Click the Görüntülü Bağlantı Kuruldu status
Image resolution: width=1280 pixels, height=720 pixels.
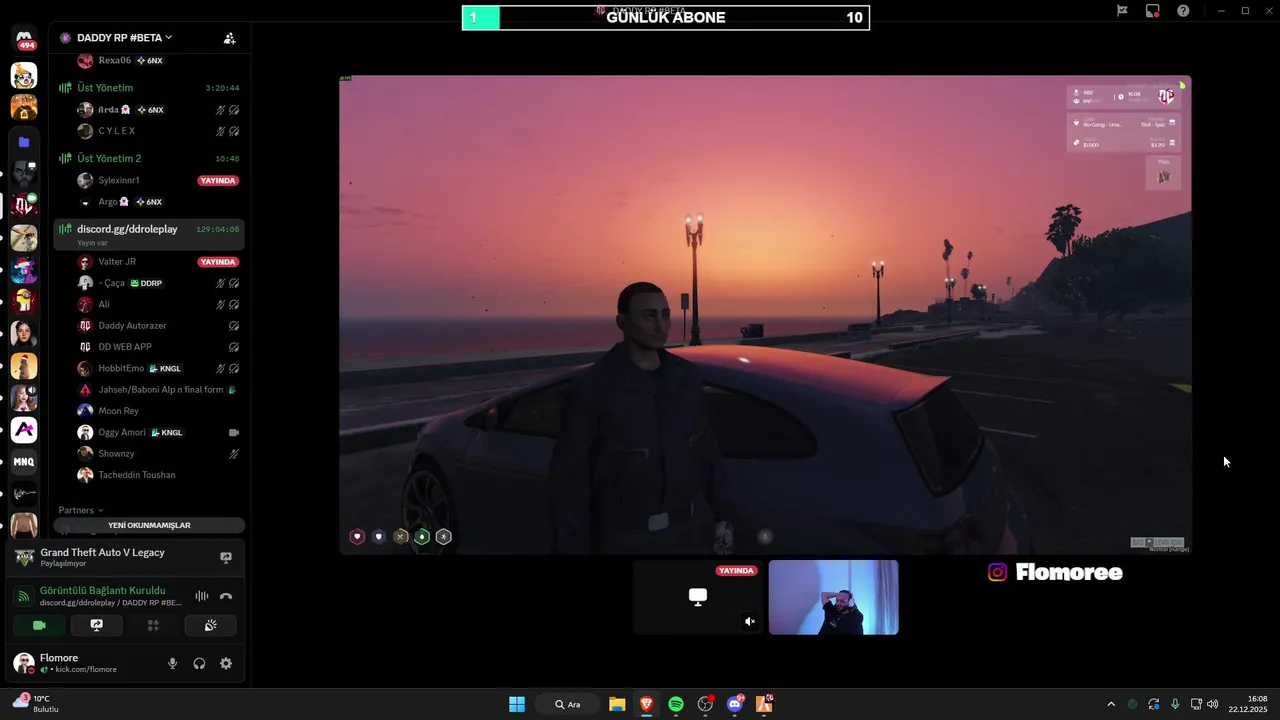coord(103,591)
